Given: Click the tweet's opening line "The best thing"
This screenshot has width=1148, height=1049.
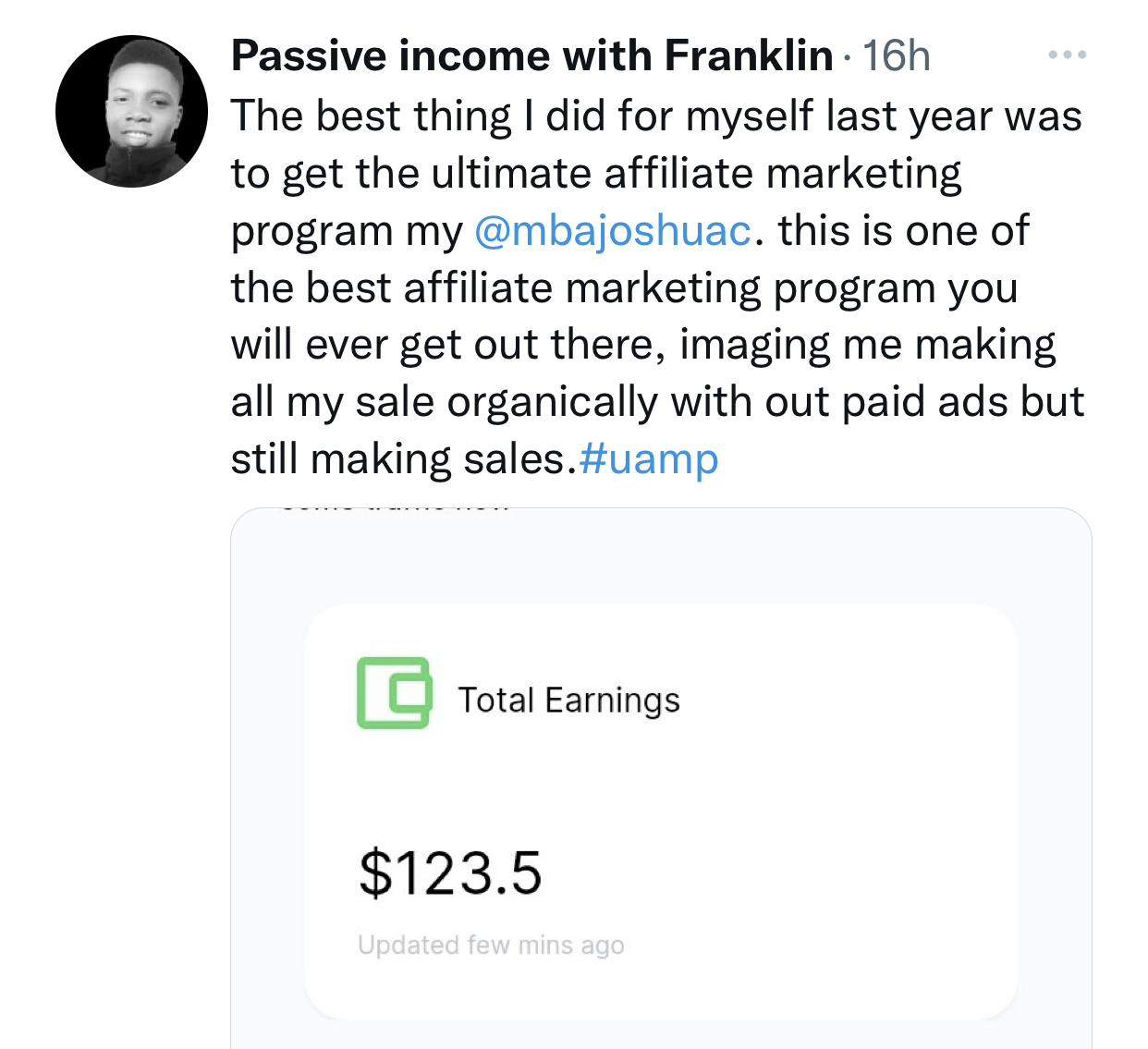Looking at the screenshot, I should 370,117.
